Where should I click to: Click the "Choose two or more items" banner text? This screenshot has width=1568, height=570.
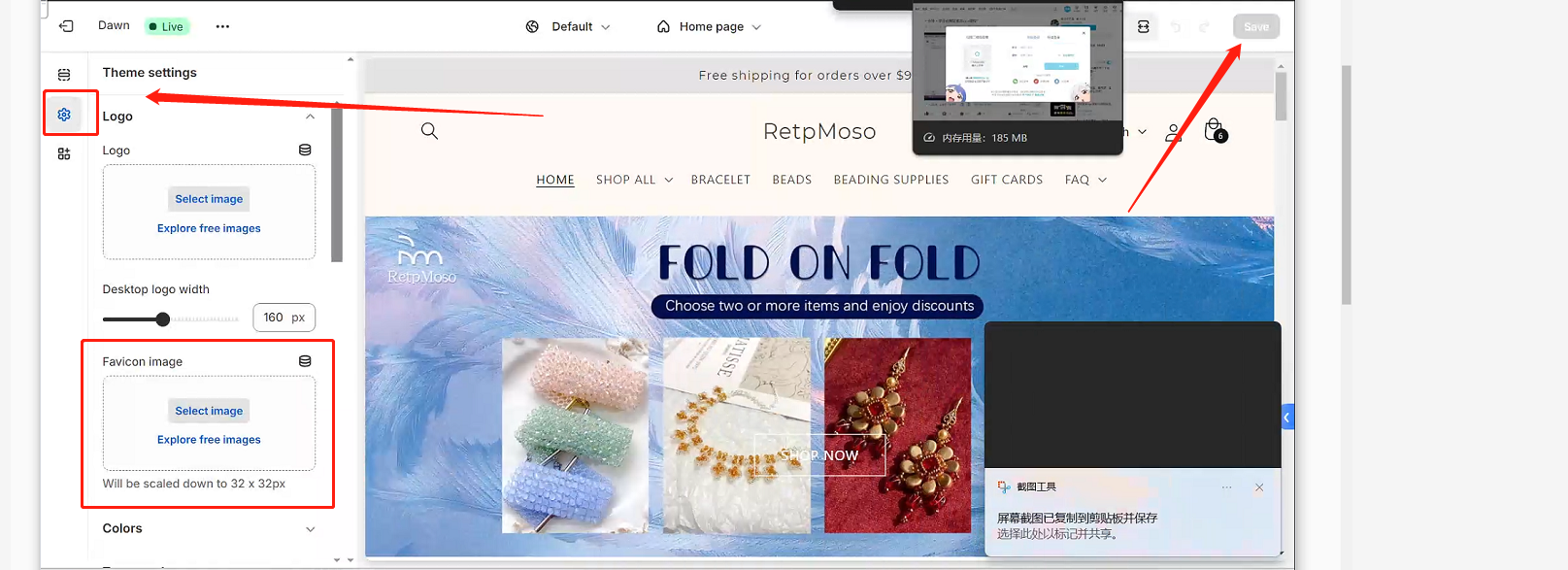pyautogui.click(x=819, y=306)
